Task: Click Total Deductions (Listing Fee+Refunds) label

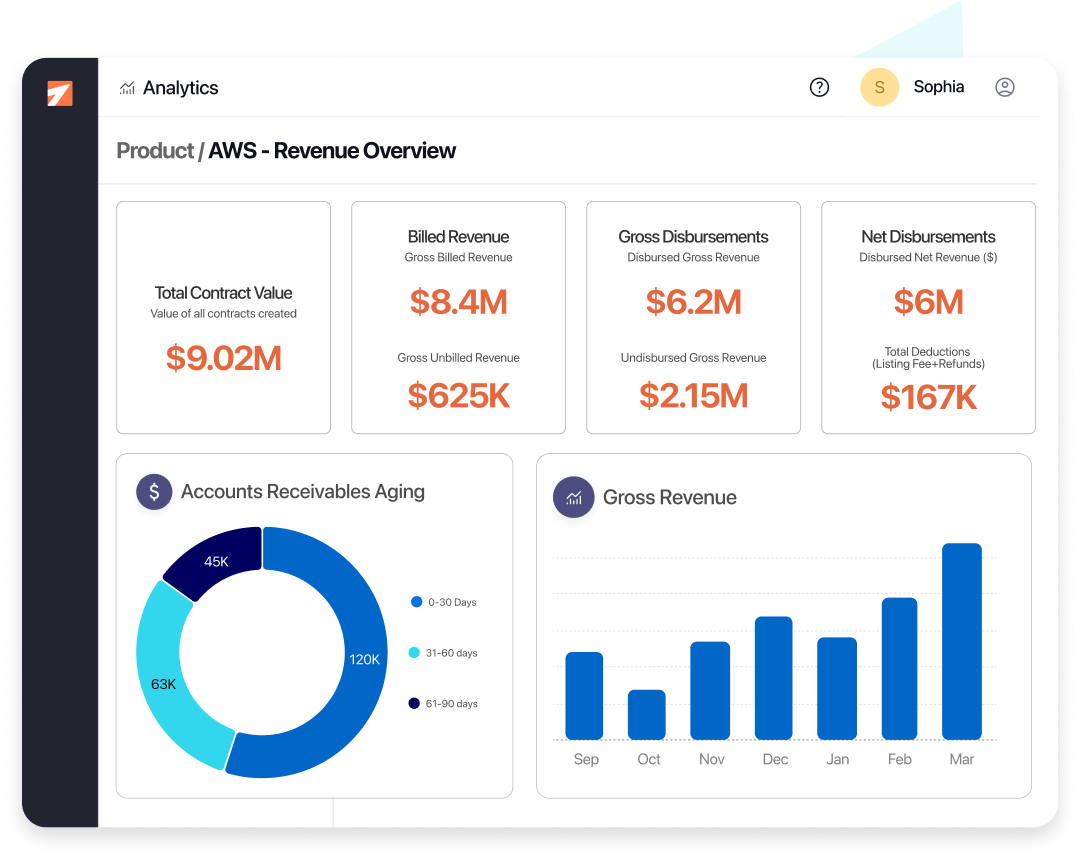Action: click(928, 358)
